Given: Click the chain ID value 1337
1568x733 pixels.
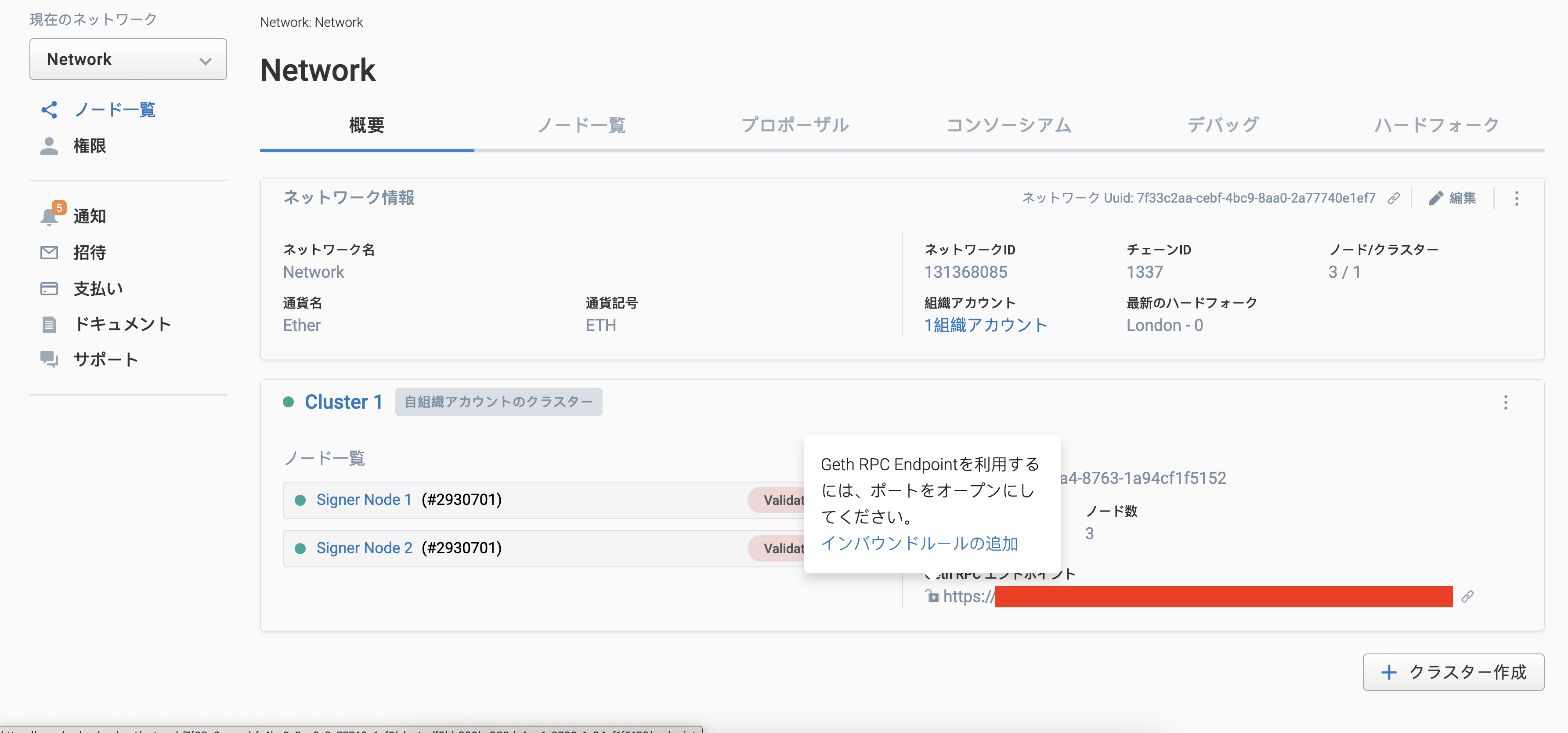Looking at the screenshot, I should click(1144, 272).
